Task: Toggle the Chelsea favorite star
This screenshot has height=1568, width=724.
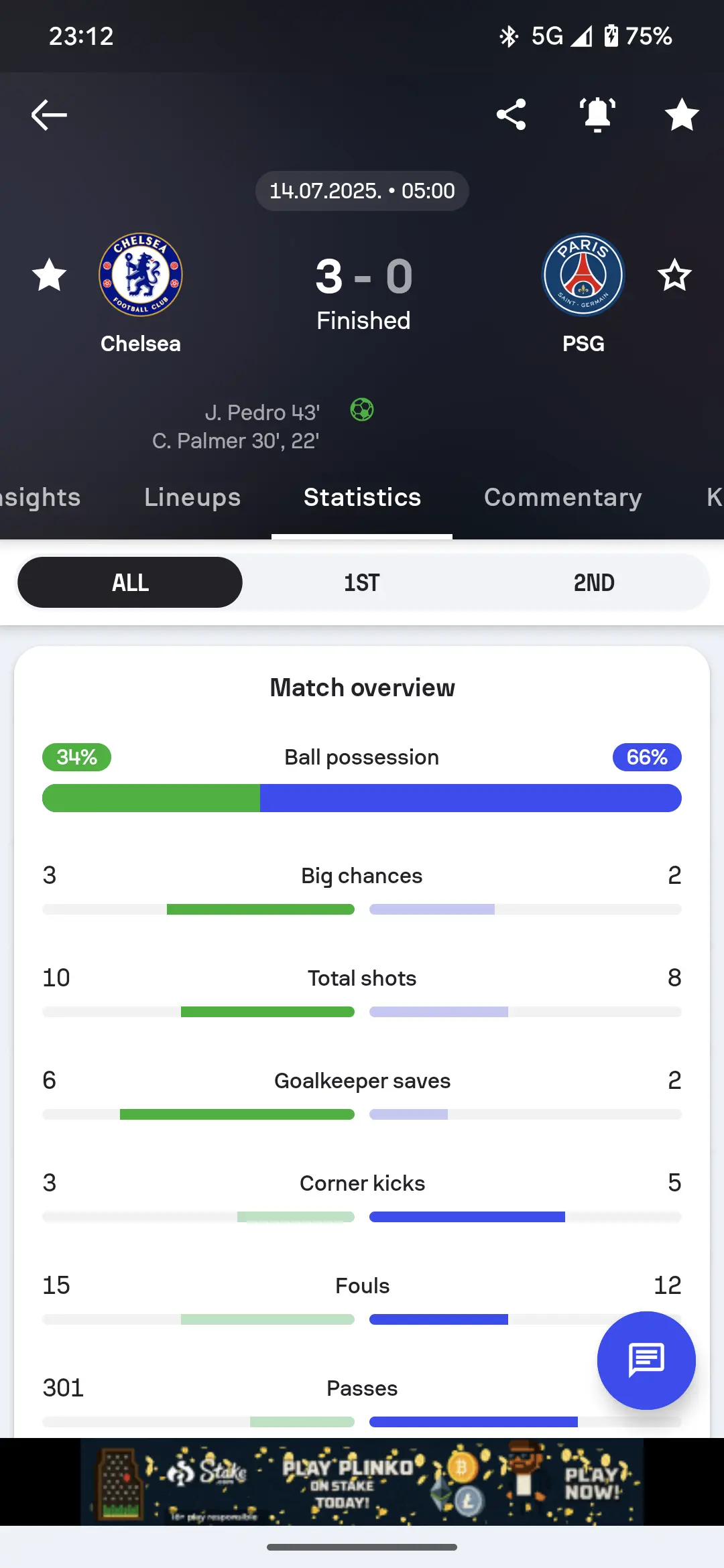Action: click(50, 275)
